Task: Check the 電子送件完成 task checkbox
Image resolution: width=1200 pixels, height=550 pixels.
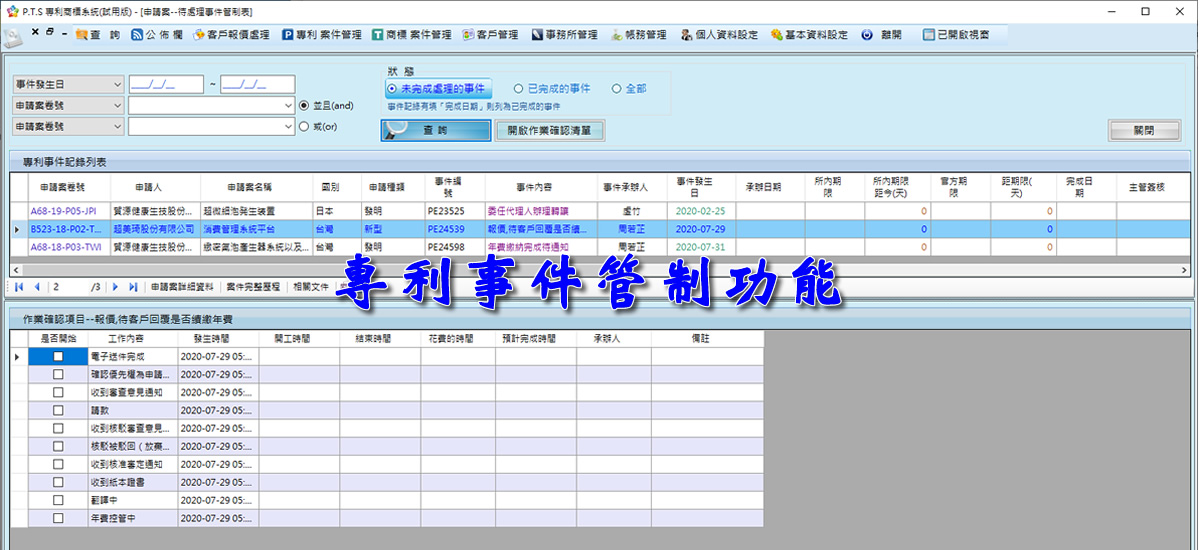Action: click(58, 356)
